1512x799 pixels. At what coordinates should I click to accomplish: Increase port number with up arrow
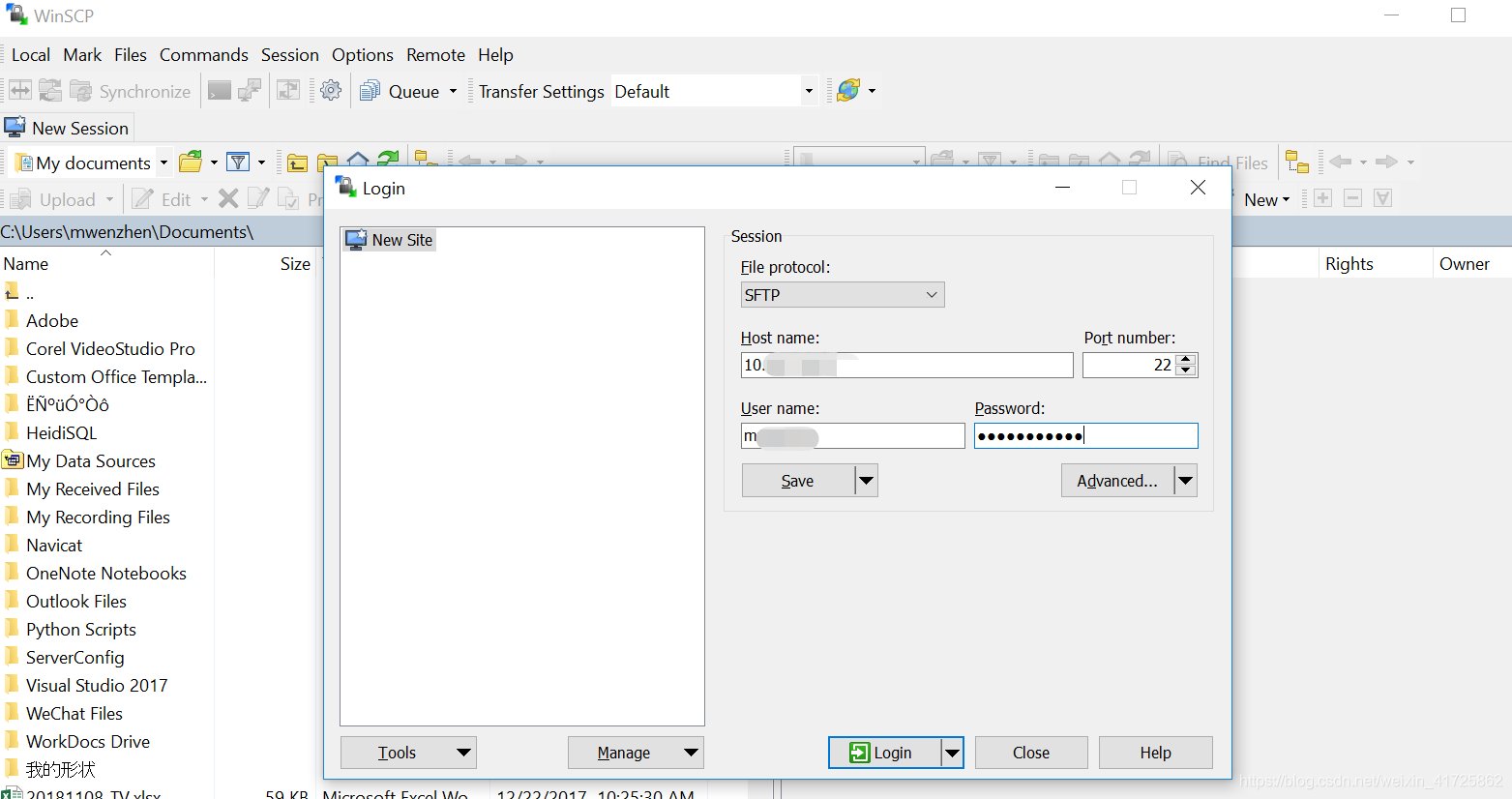tap(1187, 359)
